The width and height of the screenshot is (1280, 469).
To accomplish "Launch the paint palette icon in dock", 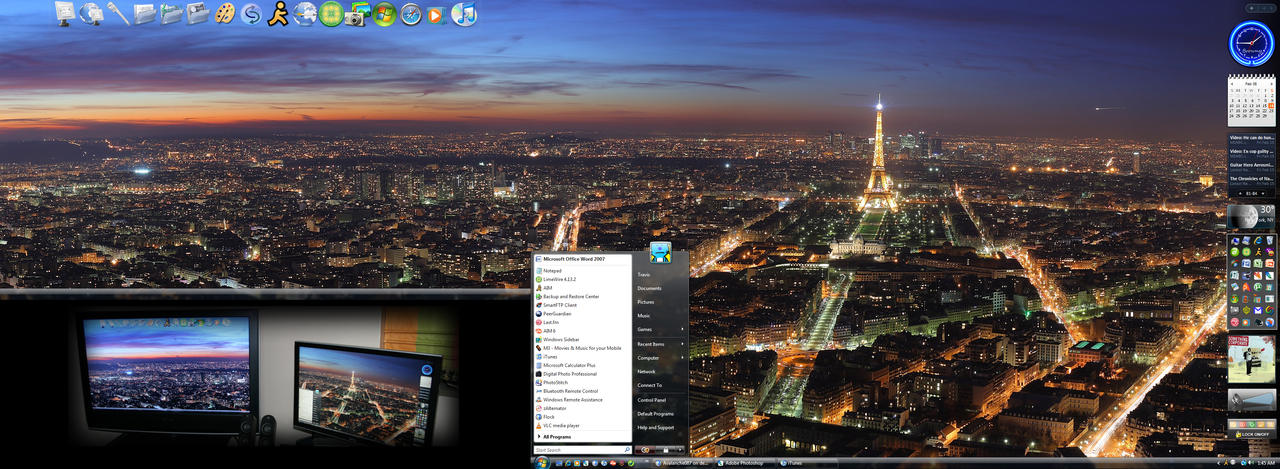I will point(225,13).
